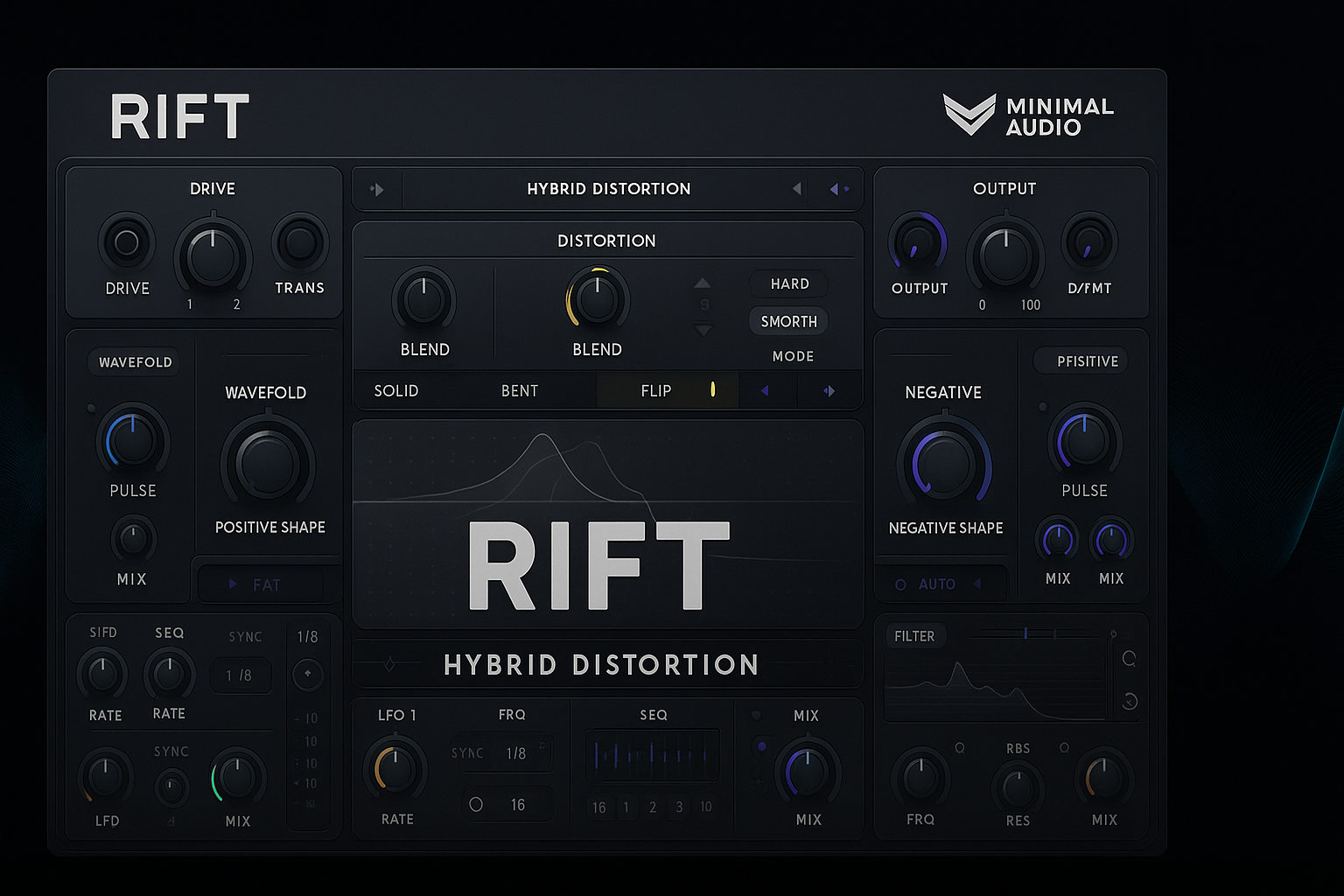Toggle the purple dot beside the purple MIX knob
Screen dimensions: 1344x896
[x=762, y=746]
